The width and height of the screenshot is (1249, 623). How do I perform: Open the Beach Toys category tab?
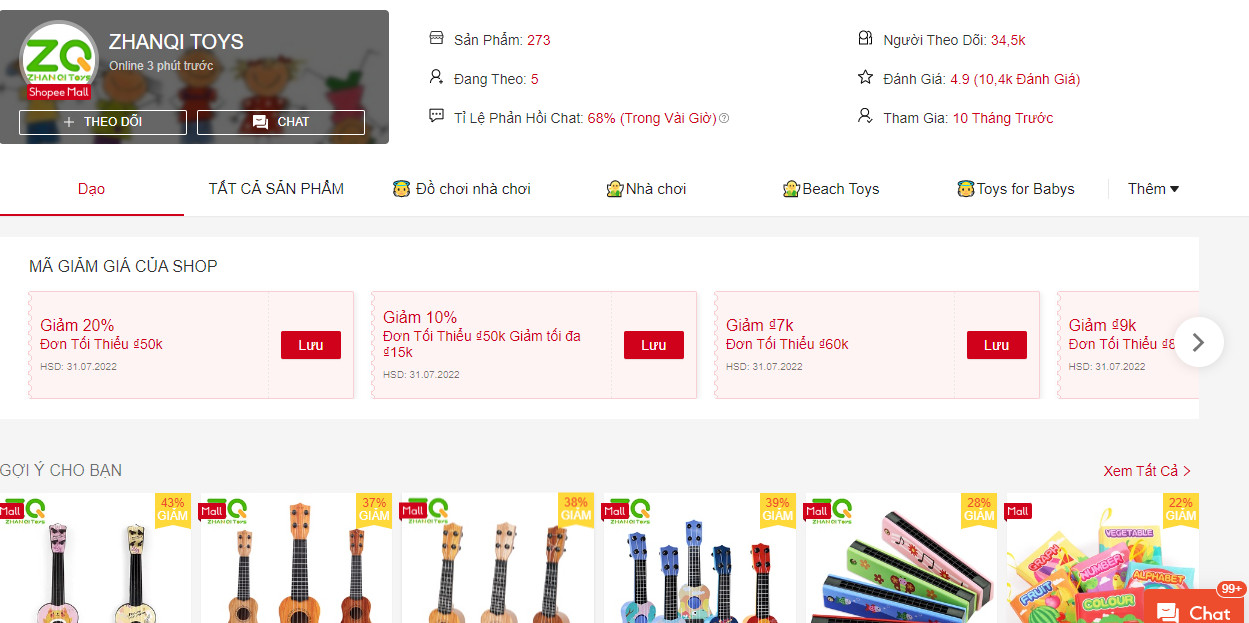pos(831,189)
